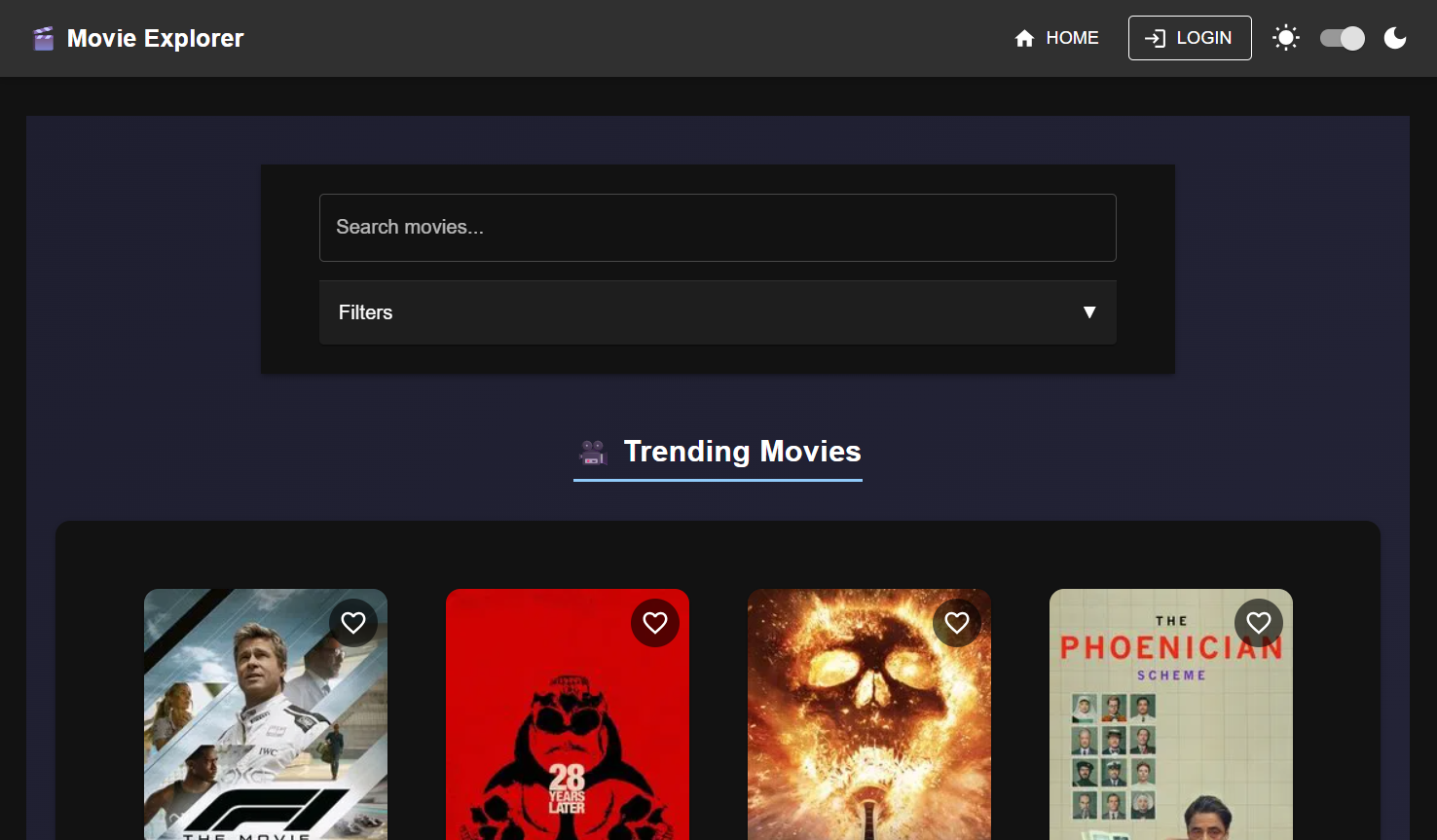Screen dimensions: 1437x840
Task: Favorite the F1 The Movie poster
Action: tap(353, 623)
